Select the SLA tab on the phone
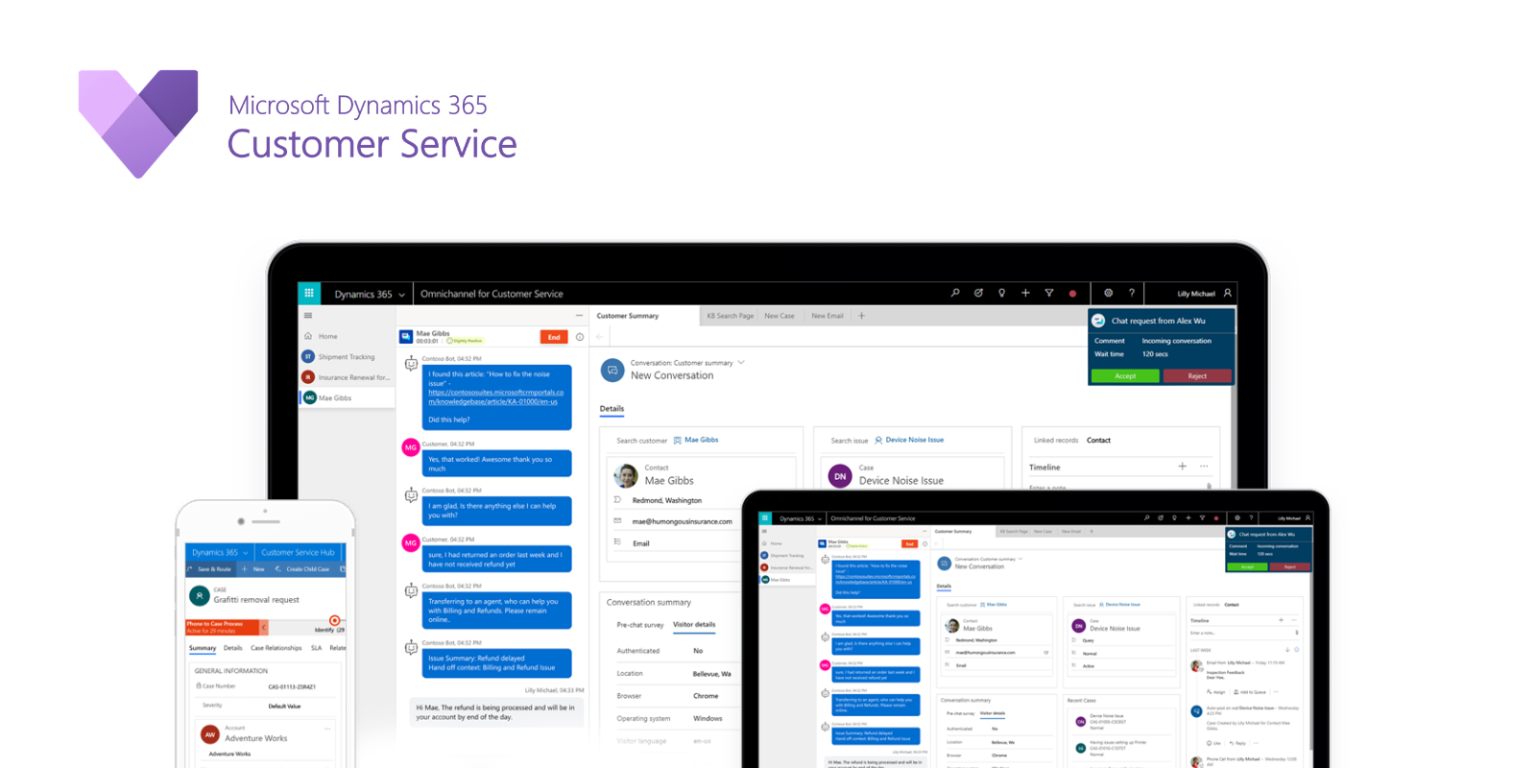Screen dimensions: 1536x768 (316, 648)
